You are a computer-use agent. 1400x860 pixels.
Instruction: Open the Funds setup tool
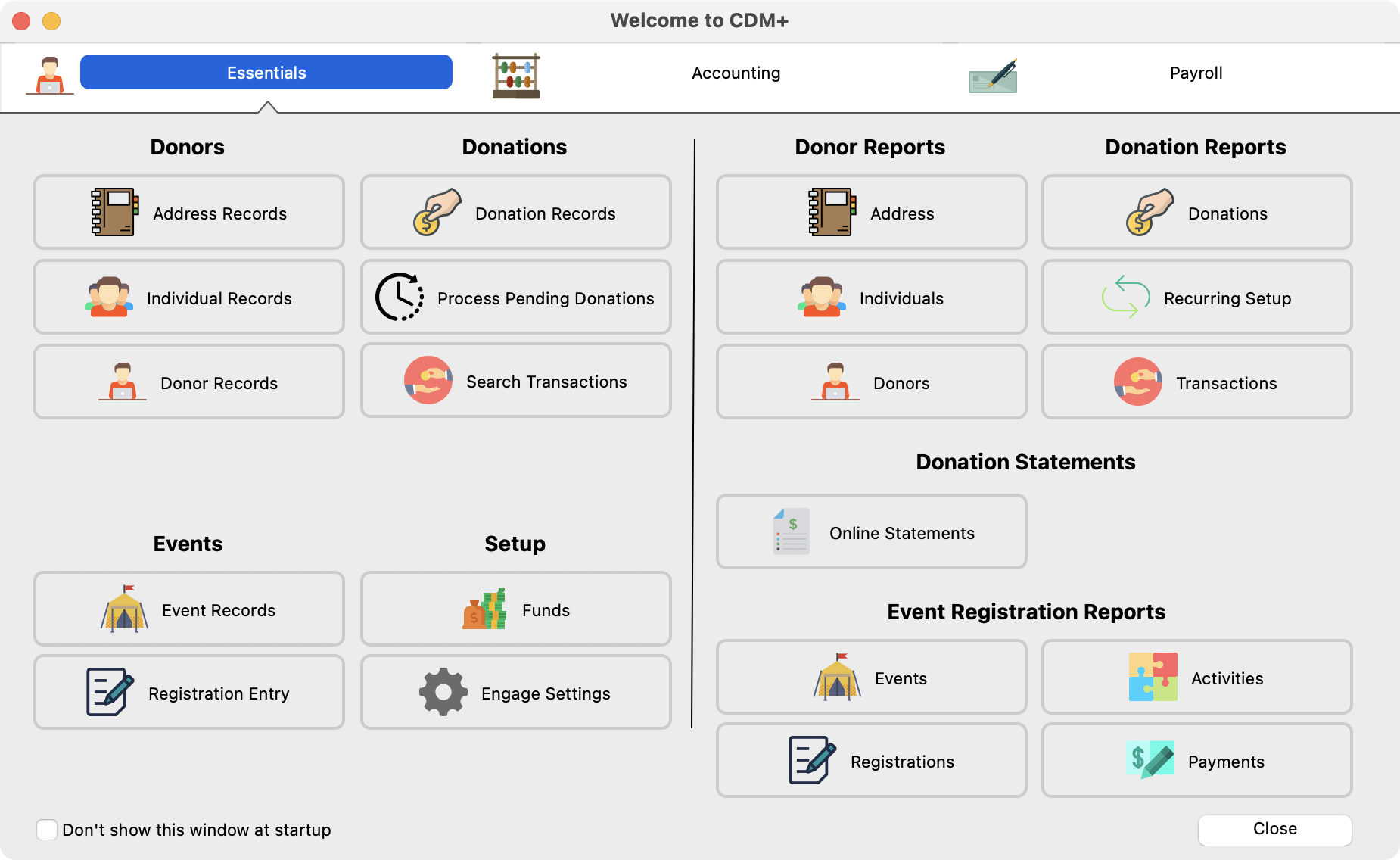[515, 609]
